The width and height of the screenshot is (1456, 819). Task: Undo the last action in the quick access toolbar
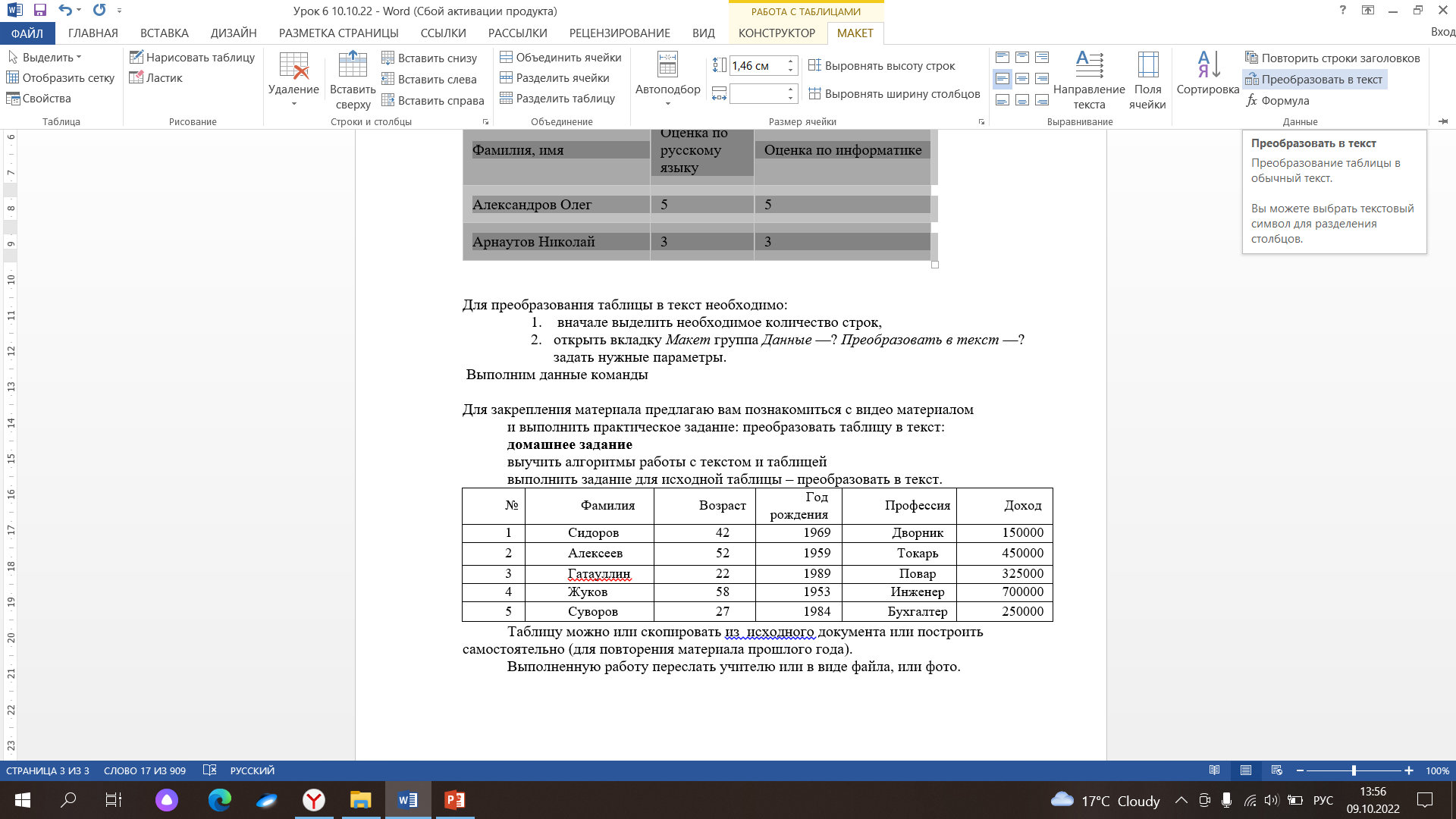coord(65,11)
